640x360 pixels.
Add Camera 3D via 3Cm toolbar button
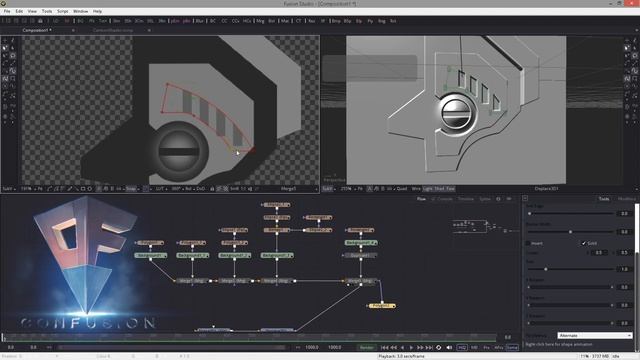[139, 21]
